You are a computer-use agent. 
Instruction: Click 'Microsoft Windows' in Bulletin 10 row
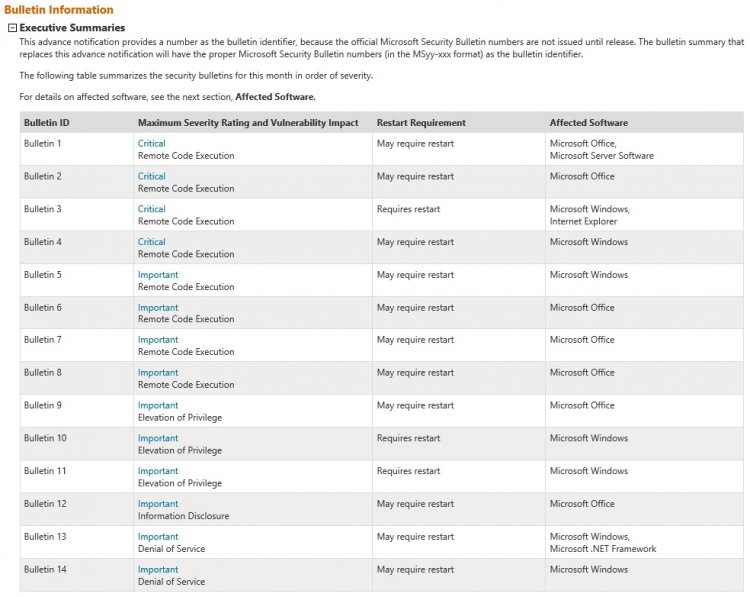589,438
